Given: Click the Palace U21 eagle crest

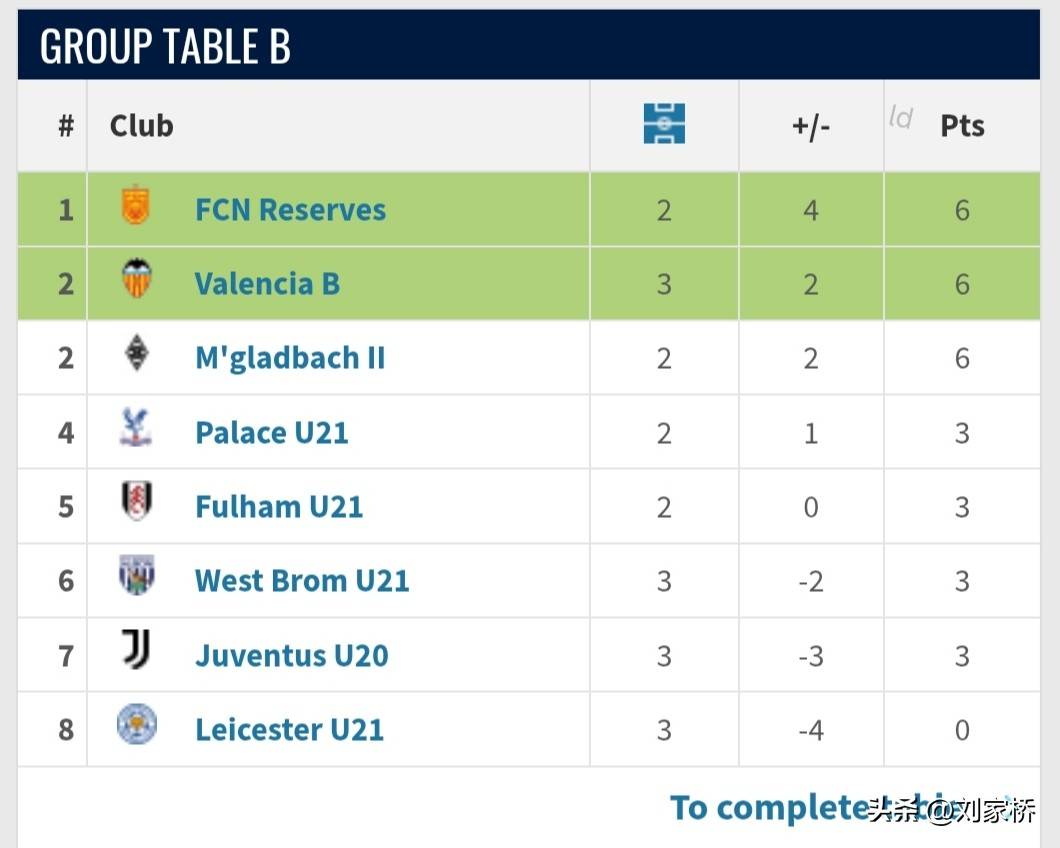Looking at the screenshot, I should pos(136,429).
